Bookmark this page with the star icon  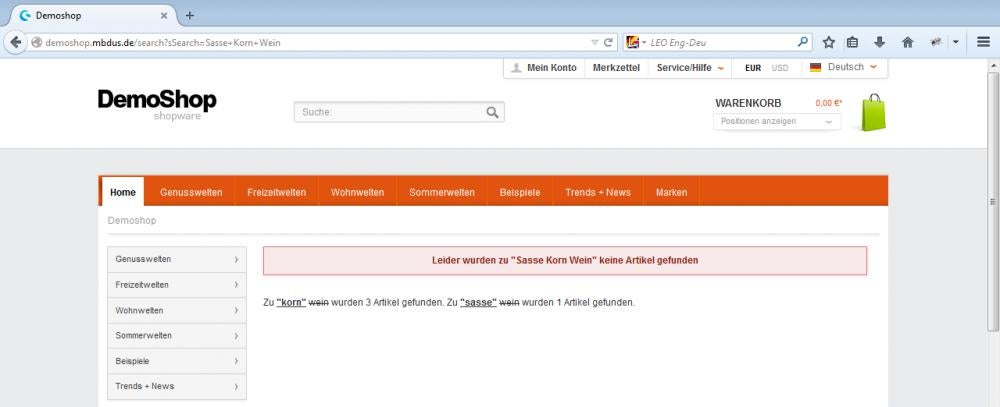(x=829, y=42)
